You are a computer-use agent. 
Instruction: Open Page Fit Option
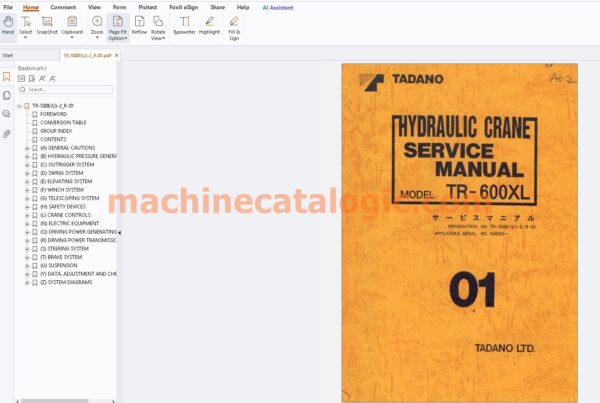point(118,28)
